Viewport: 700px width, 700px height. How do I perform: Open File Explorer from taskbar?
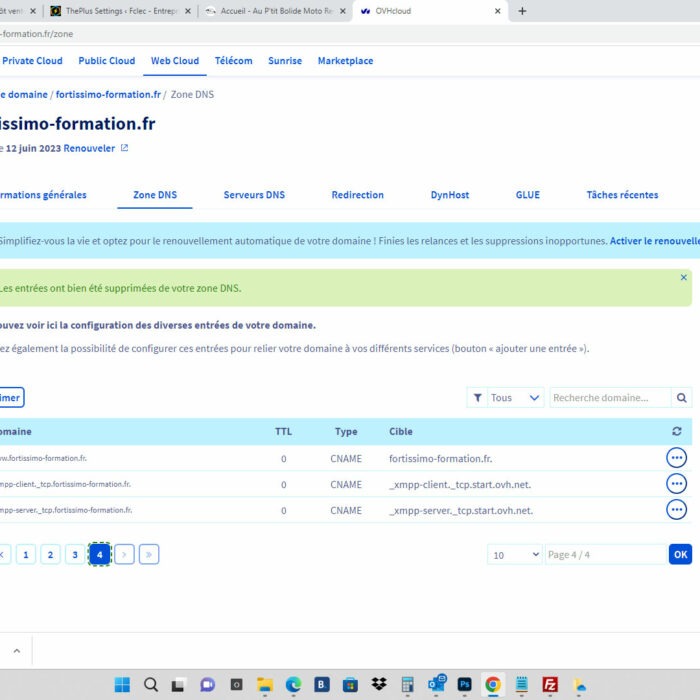click(x=265, y=684)
